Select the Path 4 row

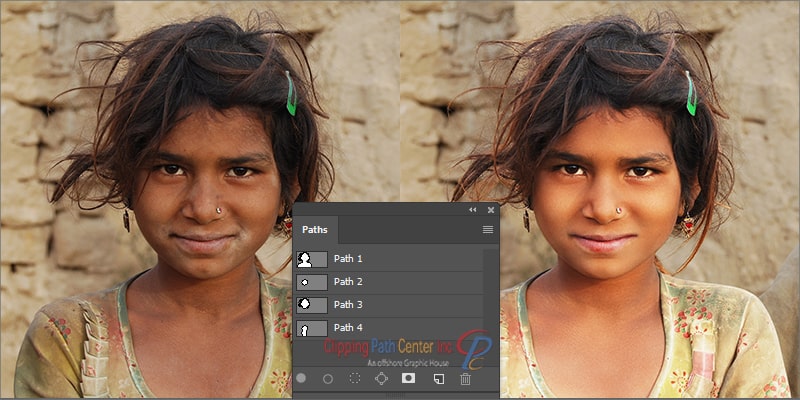389,328
